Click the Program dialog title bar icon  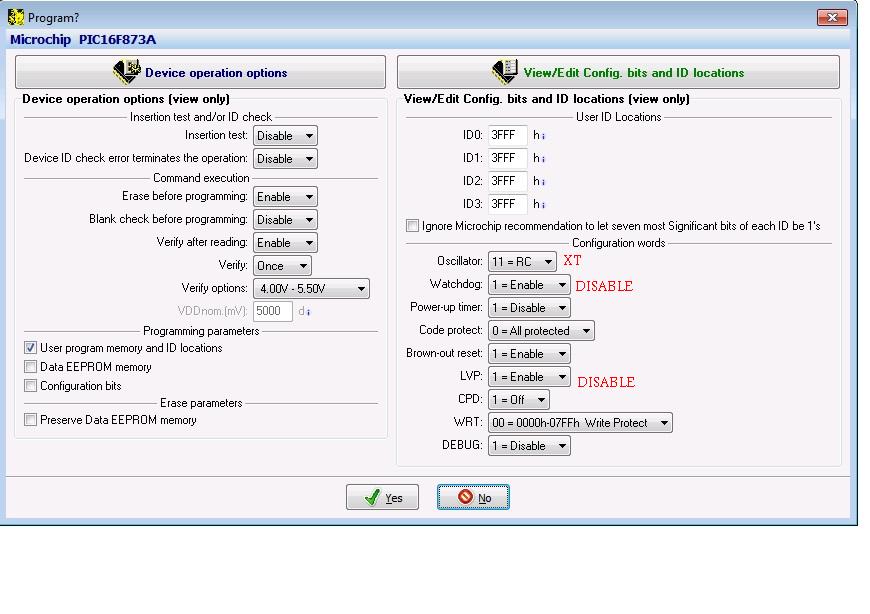(16, 17)
